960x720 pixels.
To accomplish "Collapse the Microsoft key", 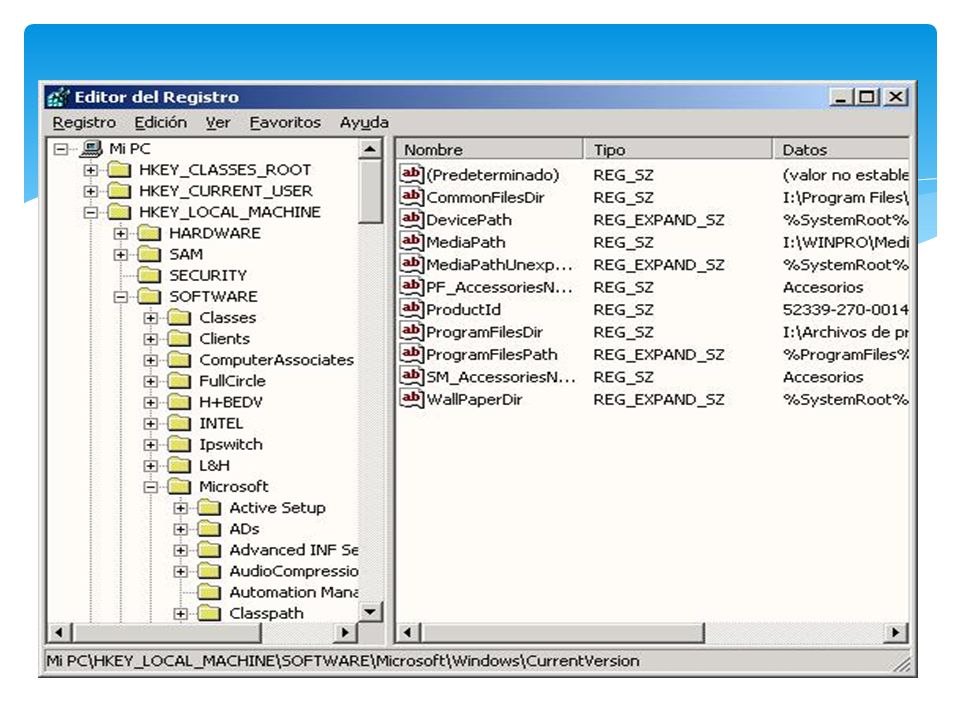I will [x=151, y=487].
